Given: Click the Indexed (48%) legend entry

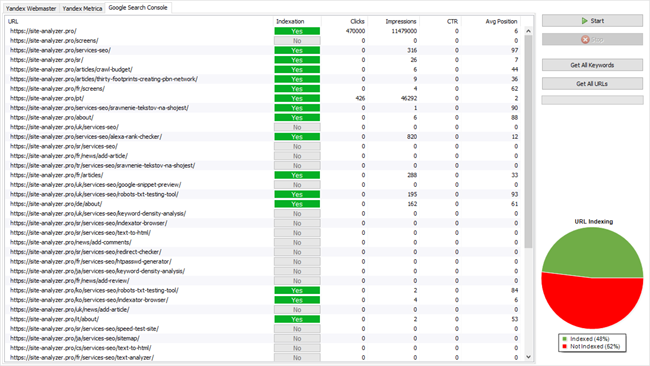Looking at the screenshot, I should 586,339.
